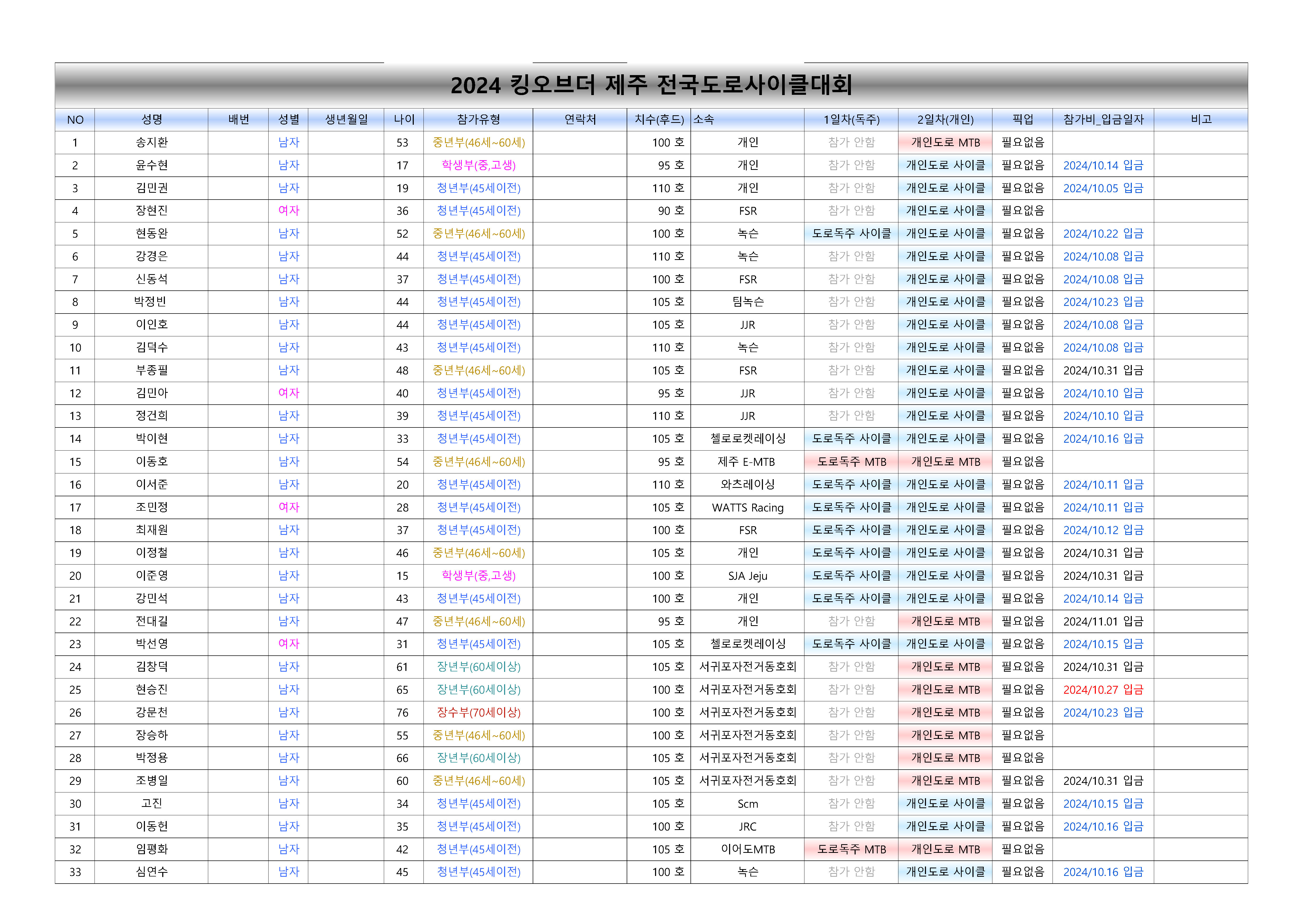Select the 생년월일 column header

pos(346,119)
